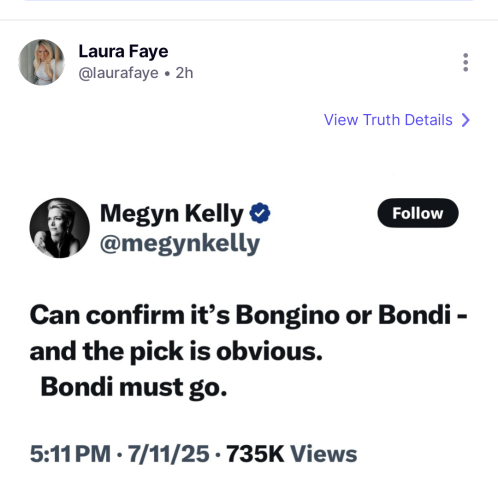This screenshot has height=500, width=498.
Task: Open Megyn Kelly's black-and-white avatar
Action: (60, 228)
